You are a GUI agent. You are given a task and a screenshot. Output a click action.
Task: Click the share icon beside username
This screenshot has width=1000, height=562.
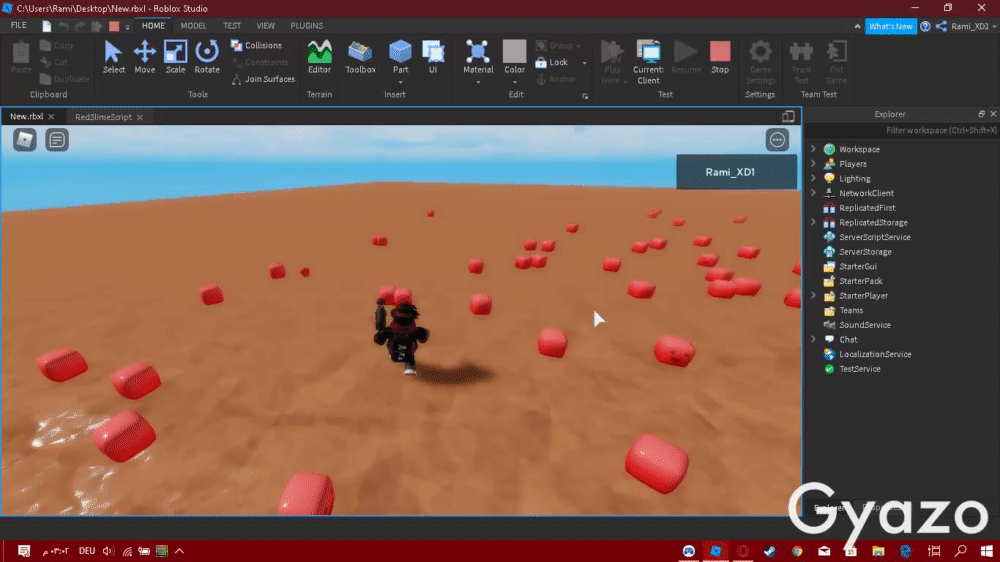(941, 26)
